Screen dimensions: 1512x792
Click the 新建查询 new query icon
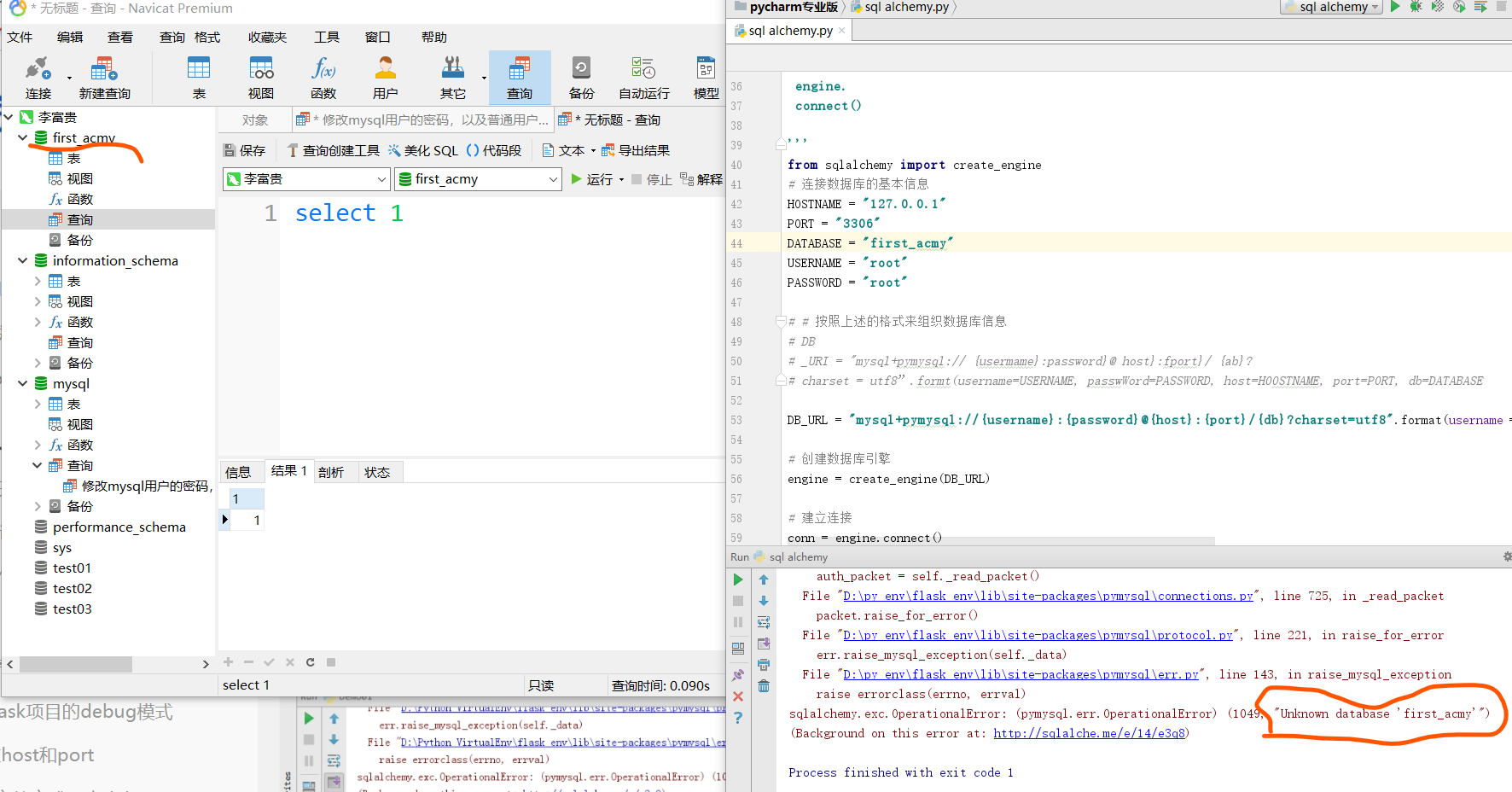pyautogui.click(x=104, y=78)
